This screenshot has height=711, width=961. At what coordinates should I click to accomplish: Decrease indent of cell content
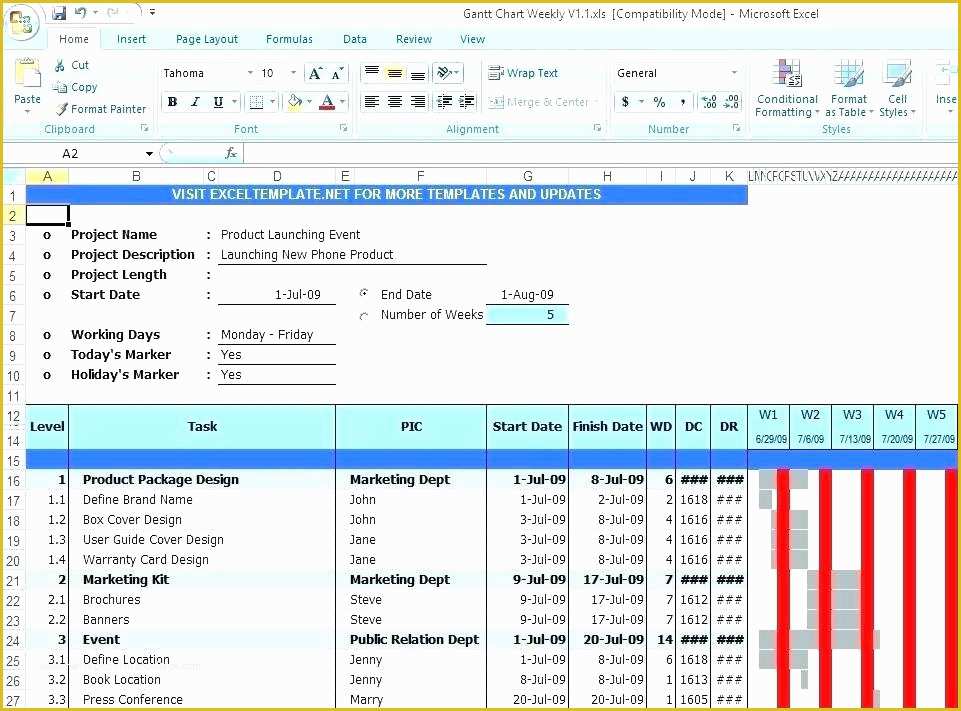click(x=444, y=102)
